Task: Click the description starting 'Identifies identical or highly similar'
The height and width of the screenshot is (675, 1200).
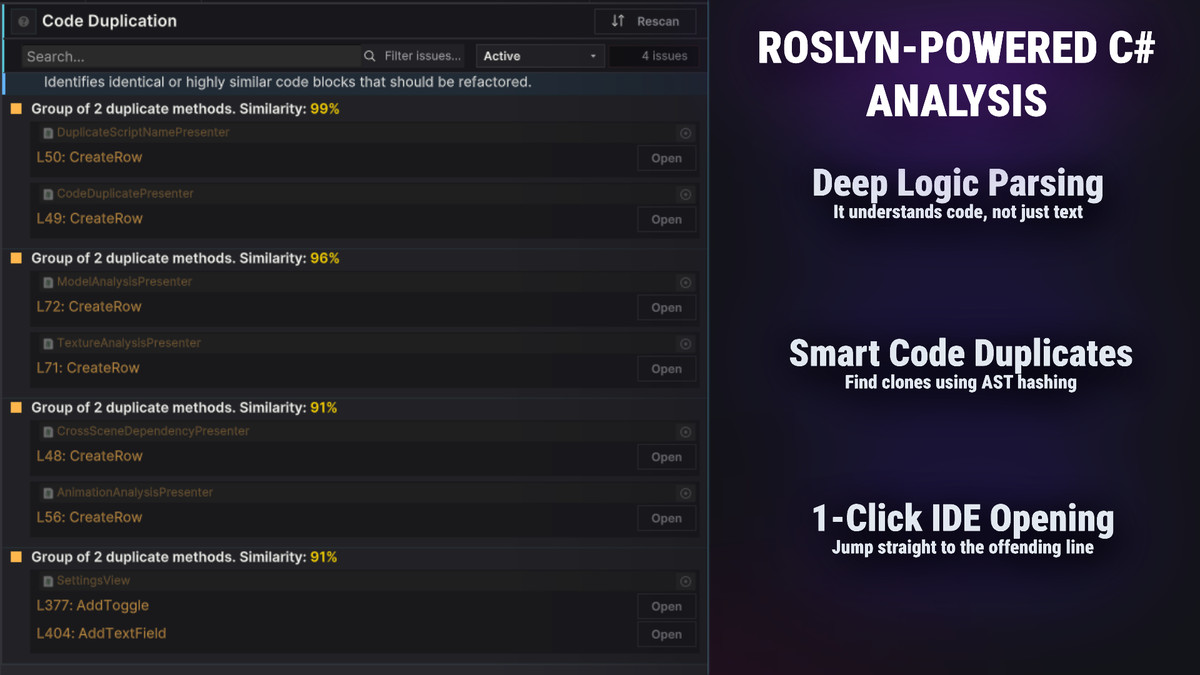Action: pos(287,82)
